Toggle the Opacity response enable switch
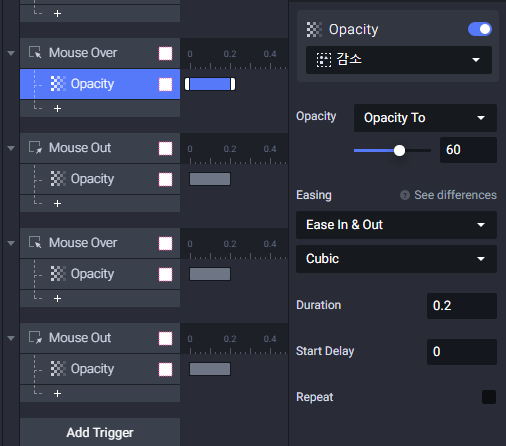Image resolution: width=506 pixels, height=446 pixels. (x=480, y=29)
